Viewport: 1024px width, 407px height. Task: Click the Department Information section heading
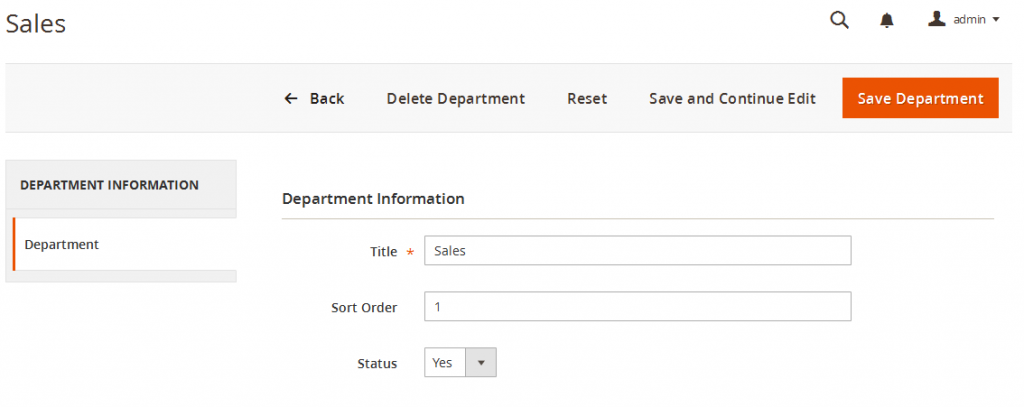click(x=373, y=199)
